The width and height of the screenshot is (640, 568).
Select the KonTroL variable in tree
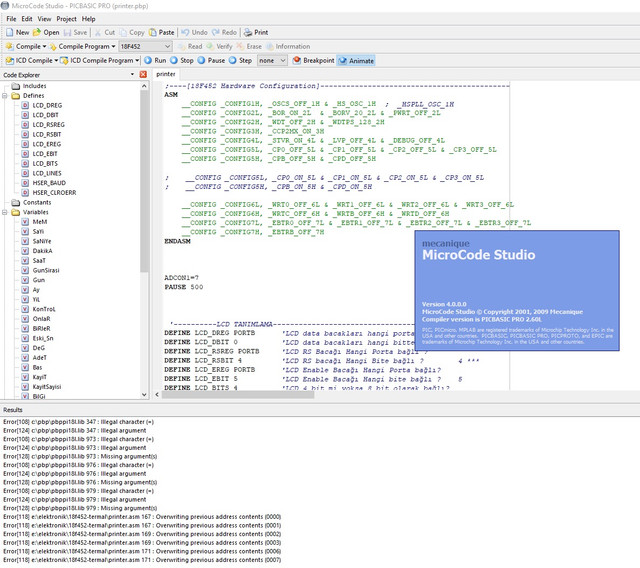(44, 309)
